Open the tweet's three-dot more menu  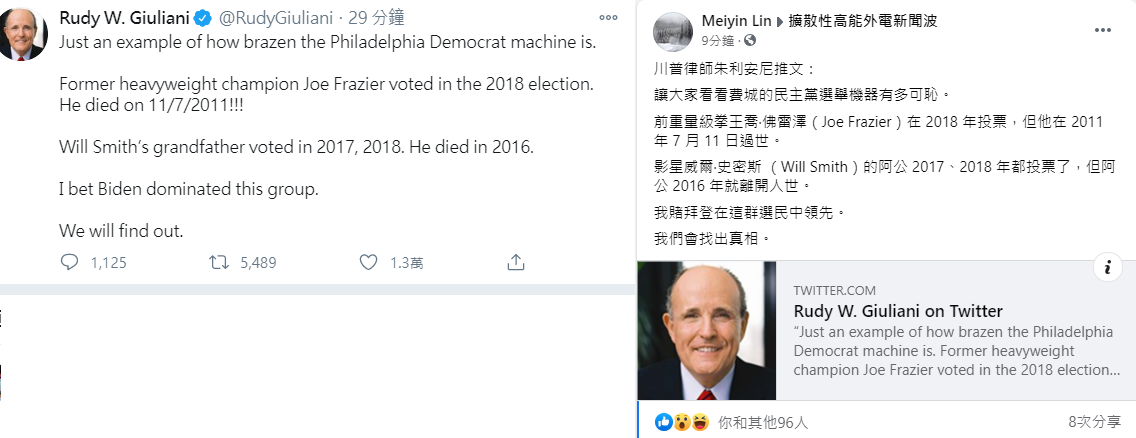[609, 17]
